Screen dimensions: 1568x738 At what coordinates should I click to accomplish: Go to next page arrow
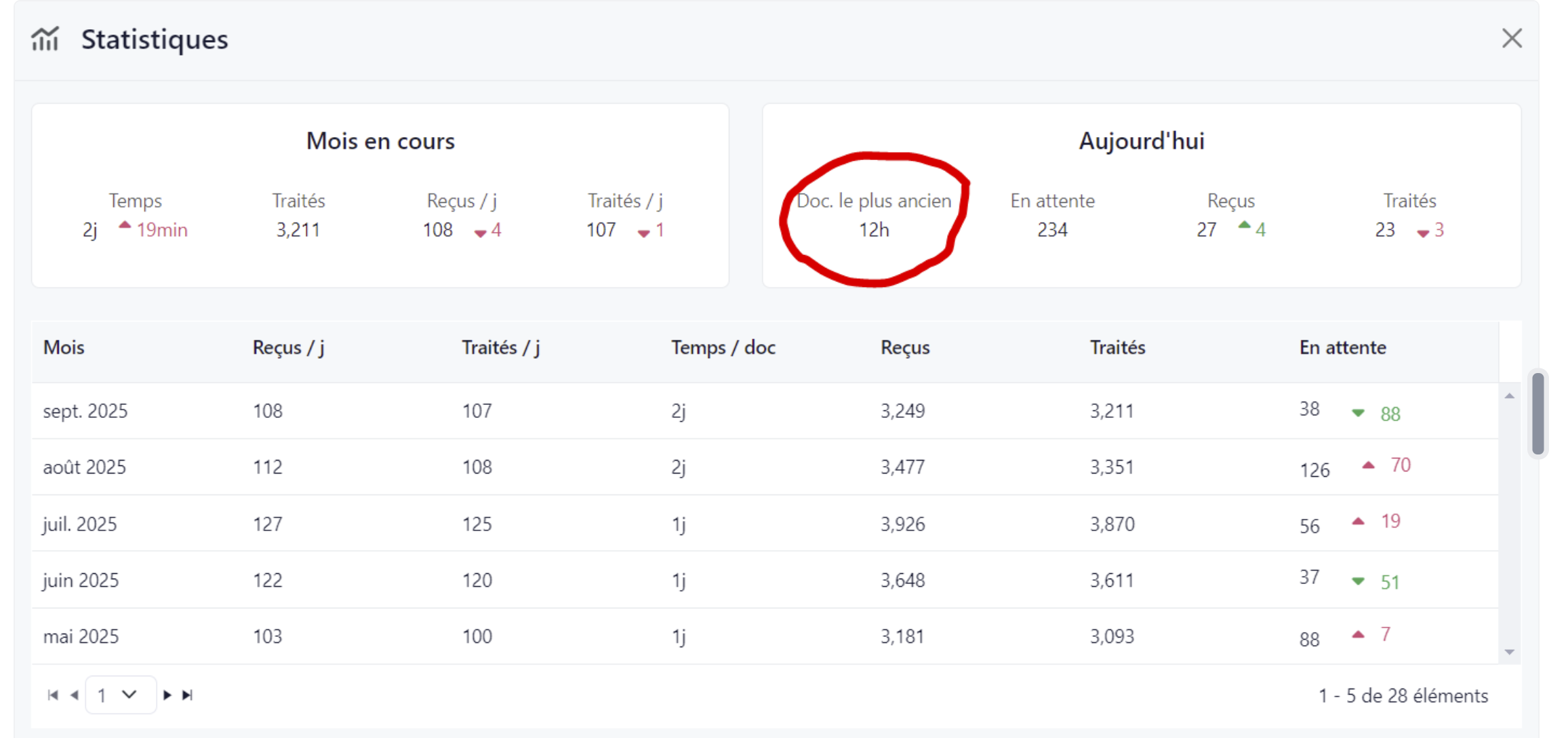(167, 695)
